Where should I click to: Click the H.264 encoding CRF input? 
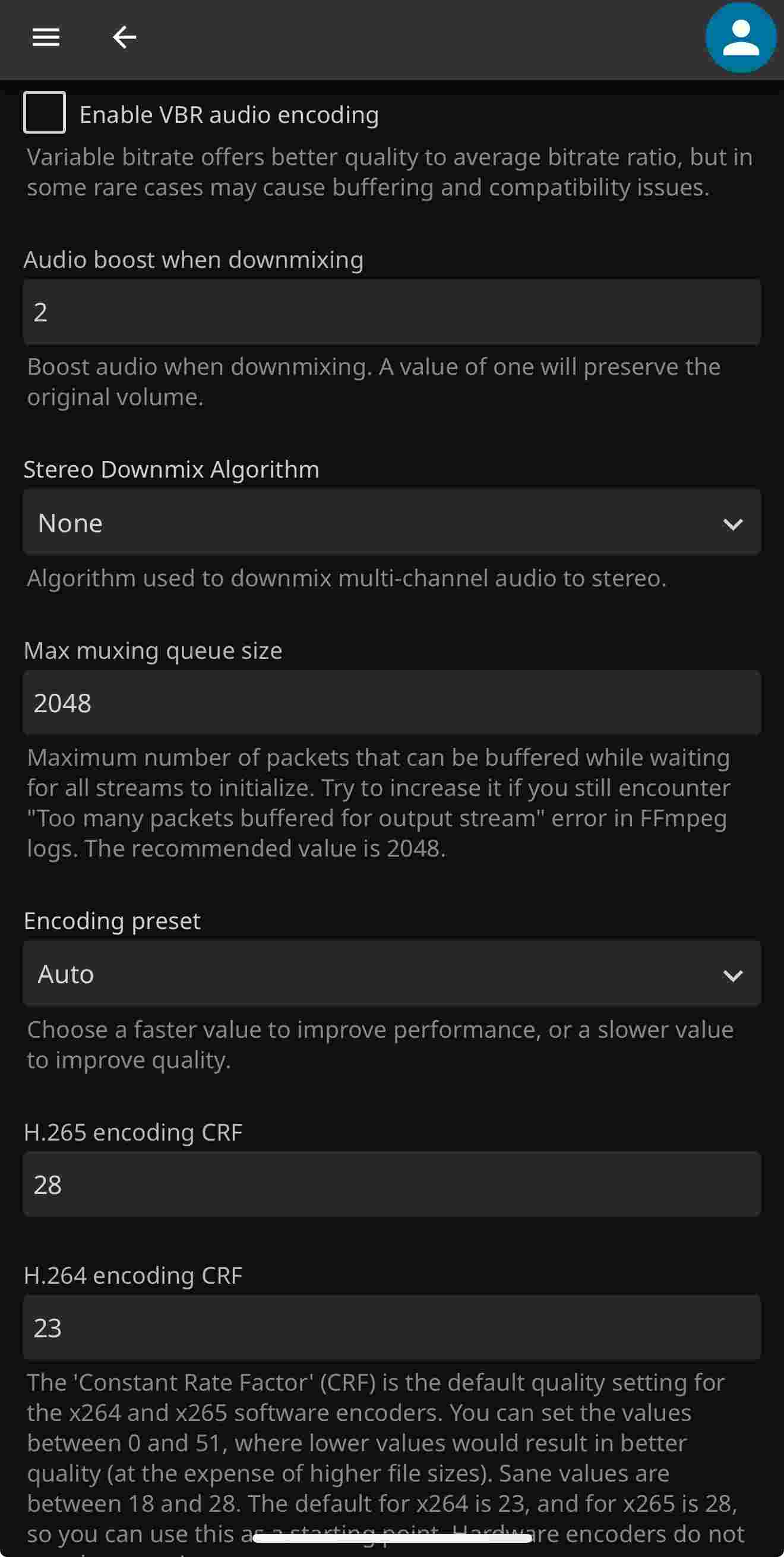tap(391, 1328)
